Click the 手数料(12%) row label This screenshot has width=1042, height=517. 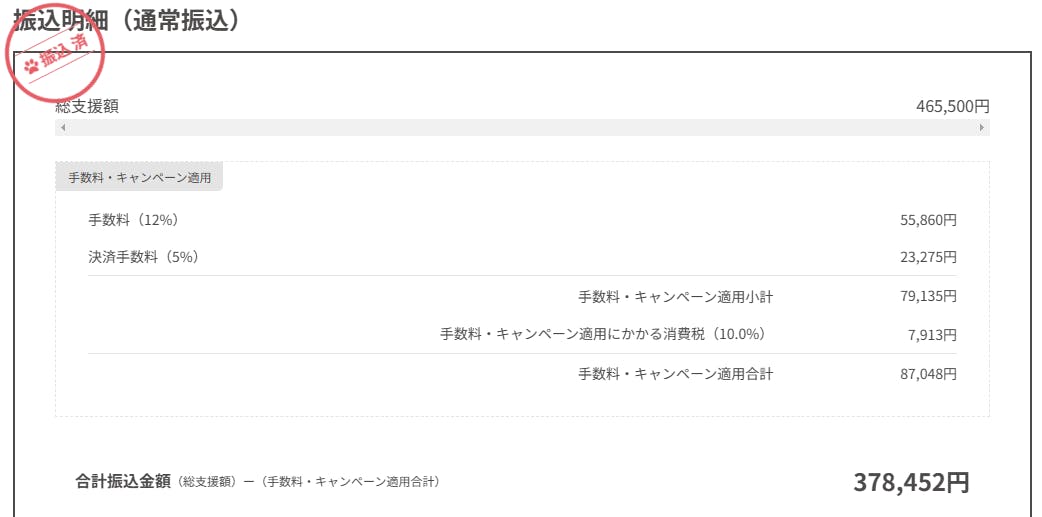click(x=133, y=219)
